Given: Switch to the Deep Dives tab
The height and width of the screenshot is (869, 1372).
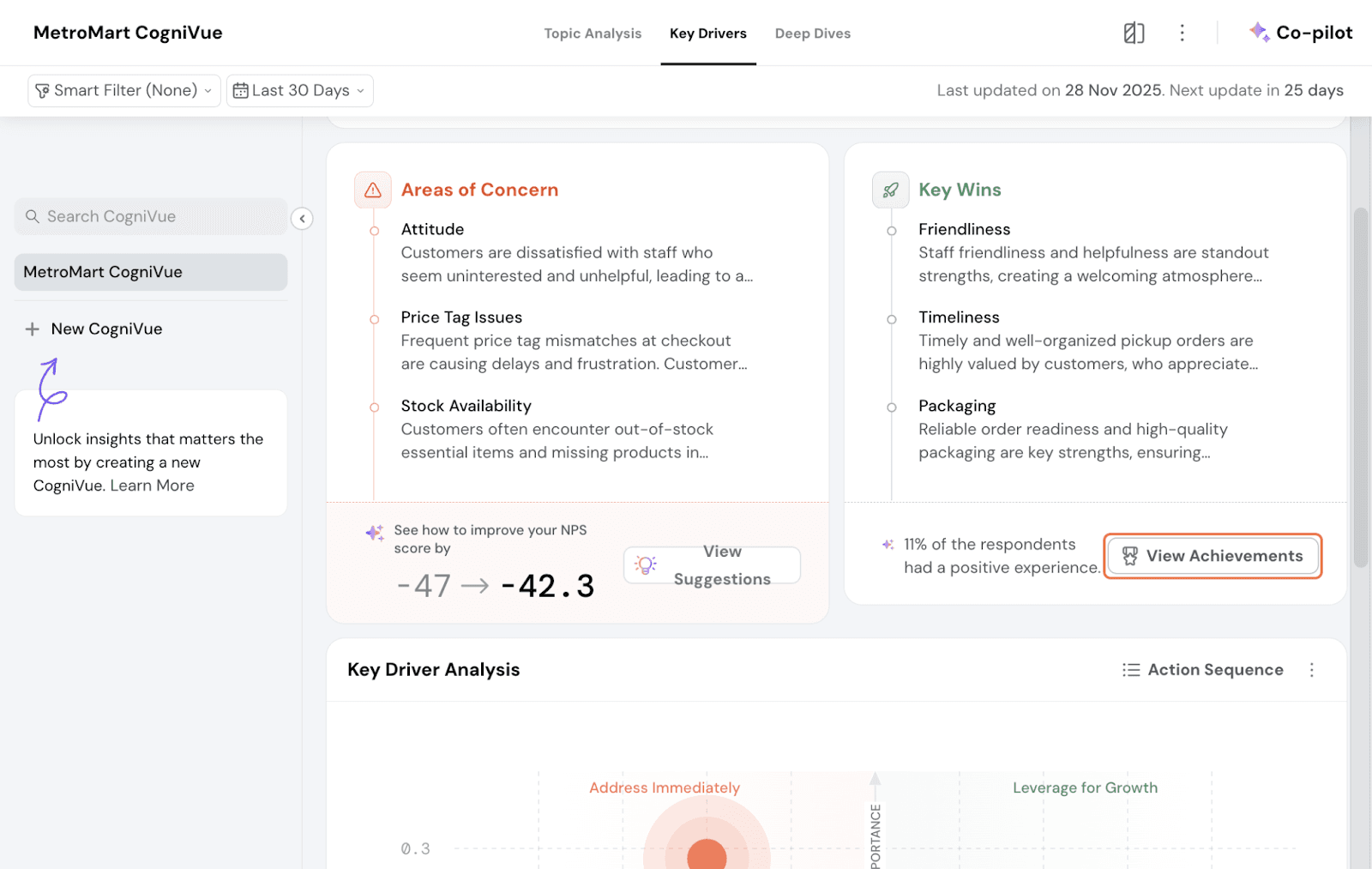Looking at the screenshot, I should point(812,33).
